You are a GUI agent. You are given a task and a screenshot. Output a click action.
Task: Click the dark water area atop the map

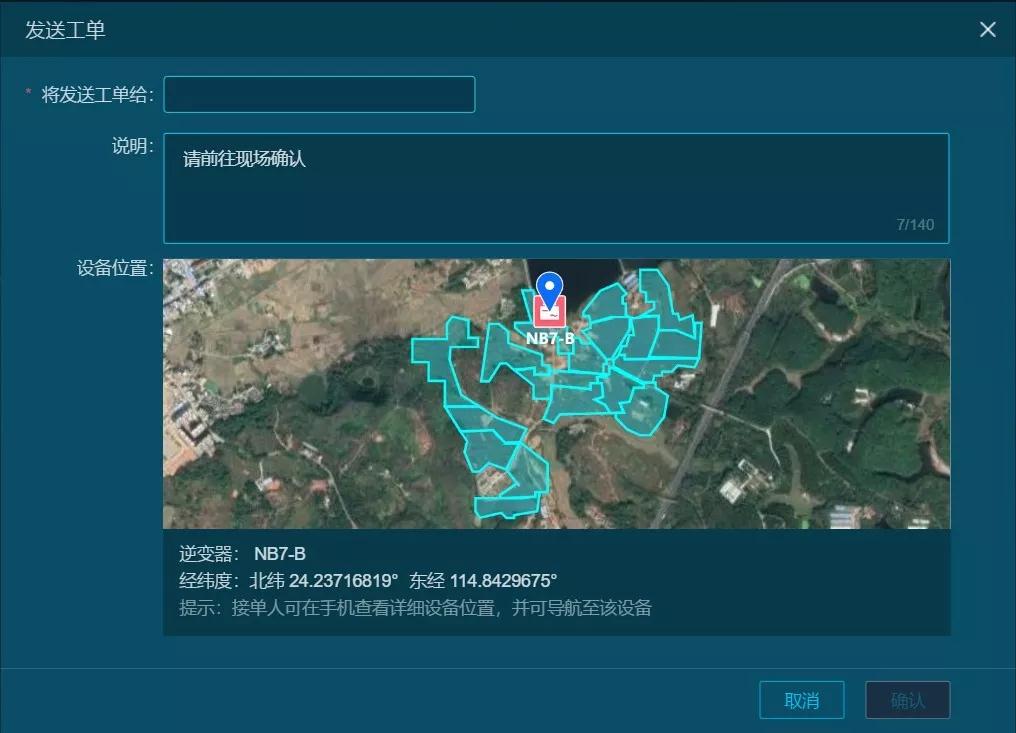pyautogui.click(x=580, y=275)
